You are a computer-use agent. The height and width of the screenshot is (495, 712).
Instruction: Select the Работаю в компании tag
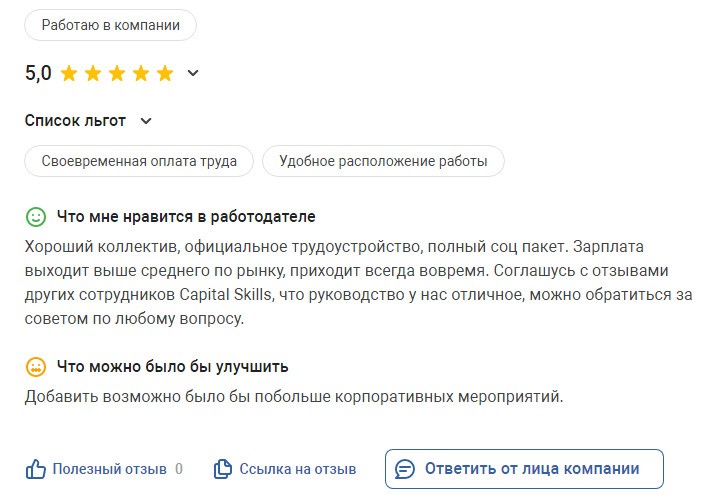[x=110, y=25]
